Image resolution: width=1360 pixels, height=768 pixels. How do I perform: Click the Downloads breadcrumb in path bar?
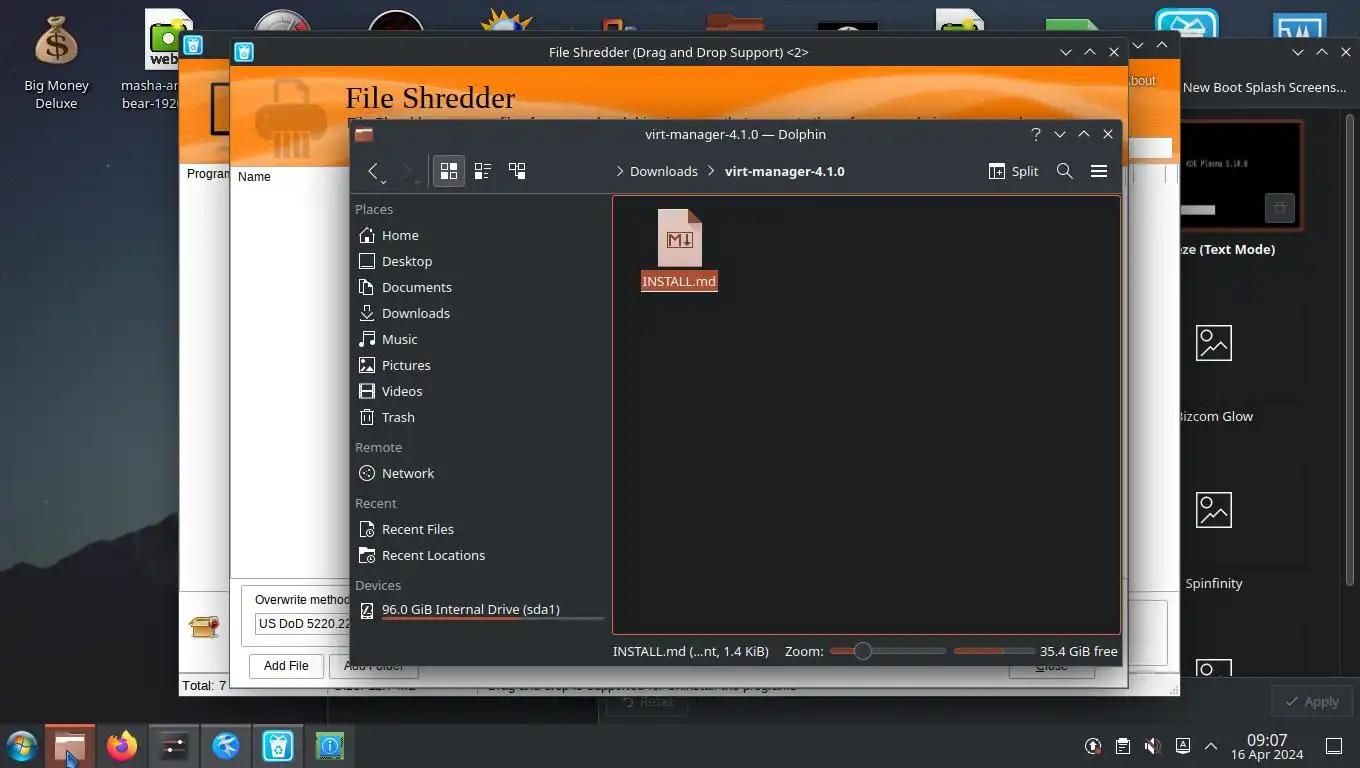(664, 171)
